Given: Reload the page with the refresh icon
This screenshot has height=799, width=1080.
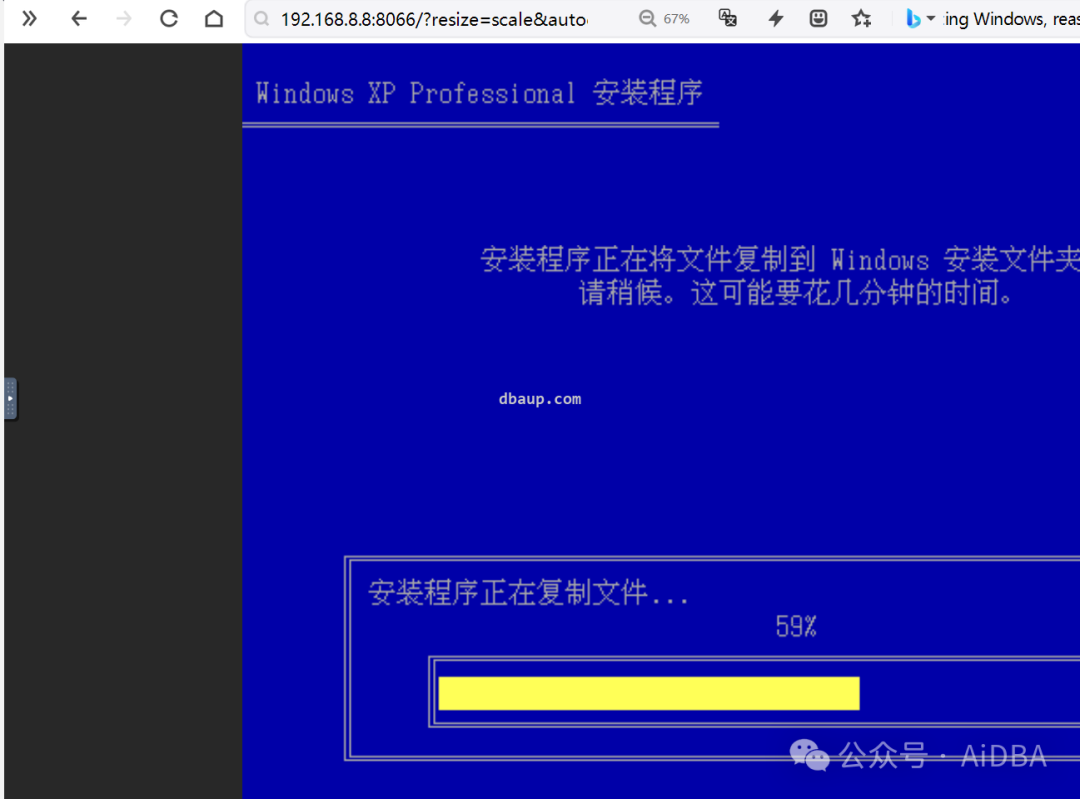Looking at the screenshot, I should (x=169, y=19).
